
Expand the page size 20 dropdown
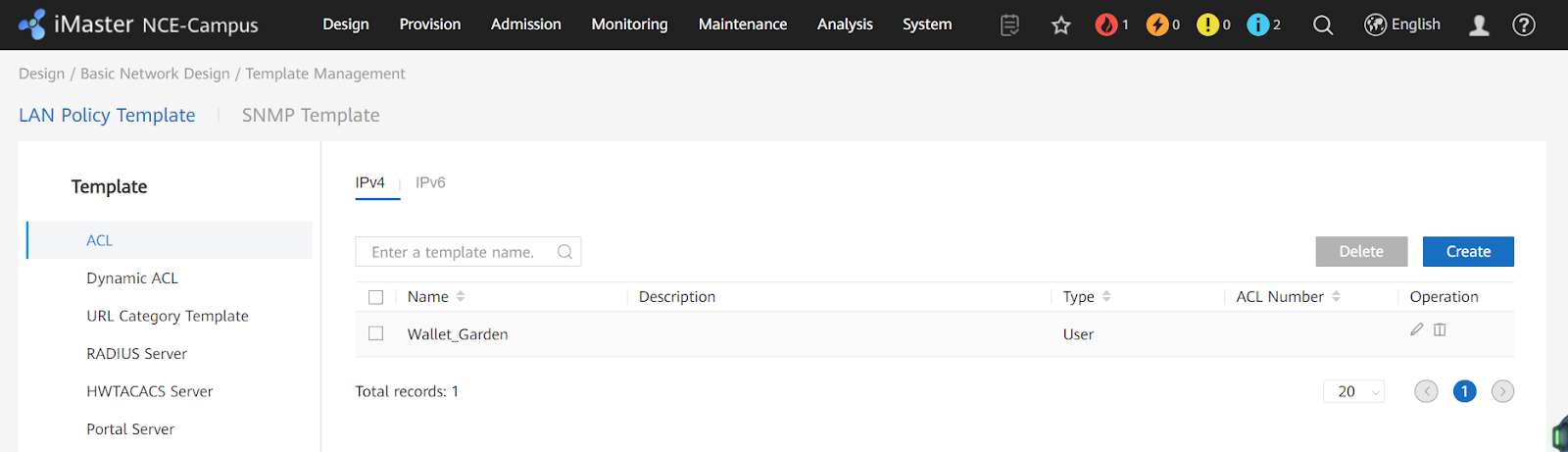(x=1353, y=391)
